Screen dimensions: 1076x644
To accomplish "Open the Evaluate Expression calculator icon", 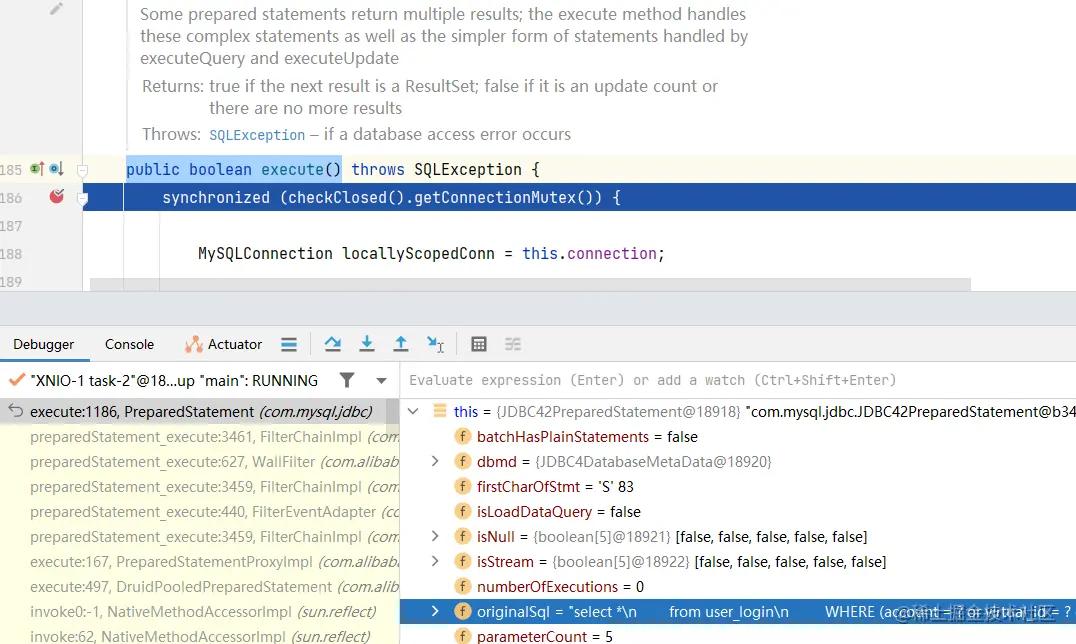I will click(479, 344).
